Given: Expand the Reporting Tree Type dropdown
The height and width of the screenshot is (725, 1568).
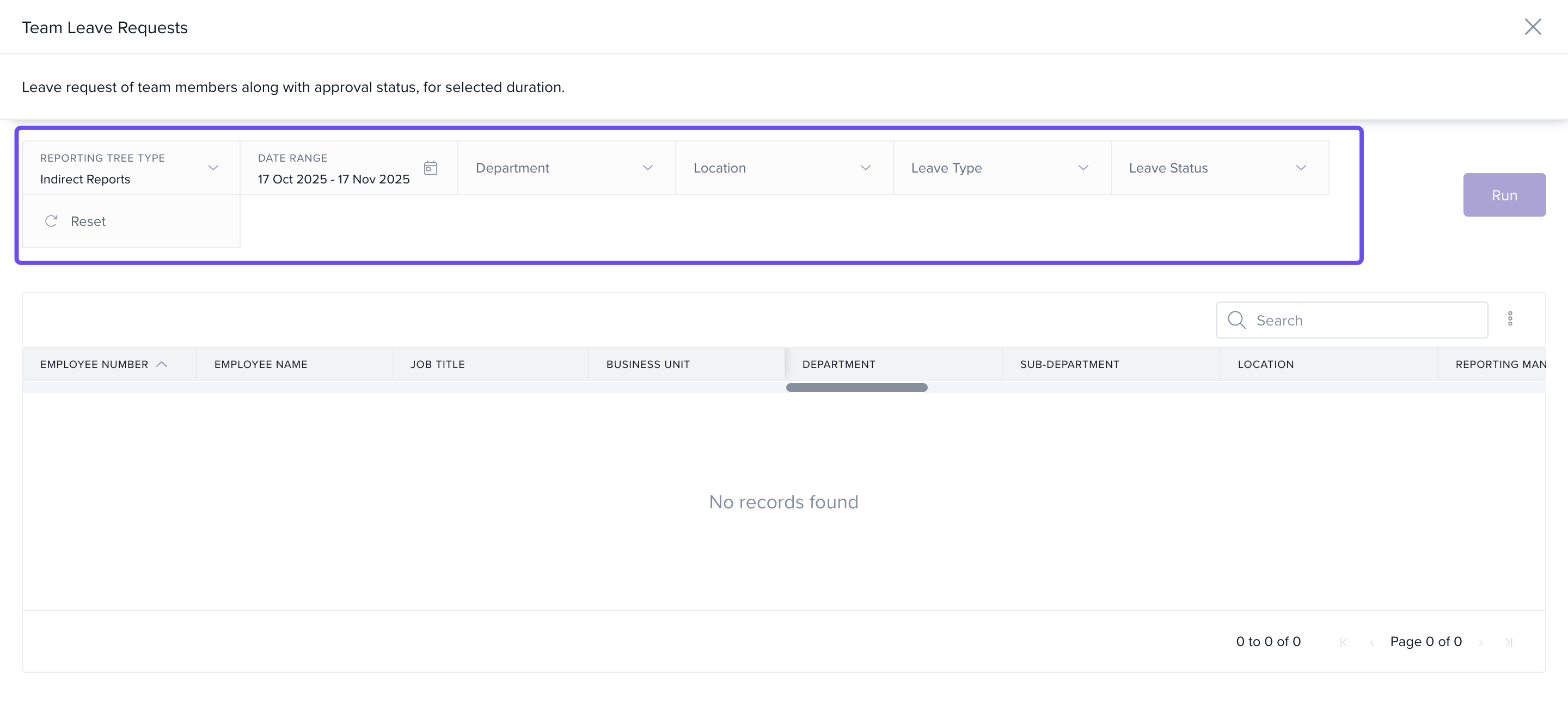Looking at the screenshot, I should pos(213,168).
